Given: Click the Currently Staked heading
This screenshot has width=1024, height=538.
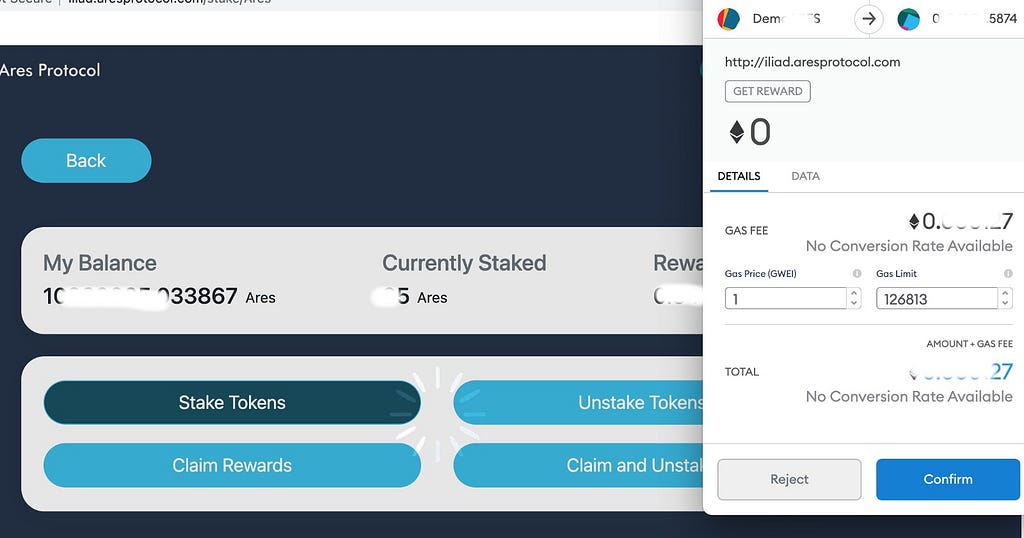Looking at the screenshot, I should [464, 263].
